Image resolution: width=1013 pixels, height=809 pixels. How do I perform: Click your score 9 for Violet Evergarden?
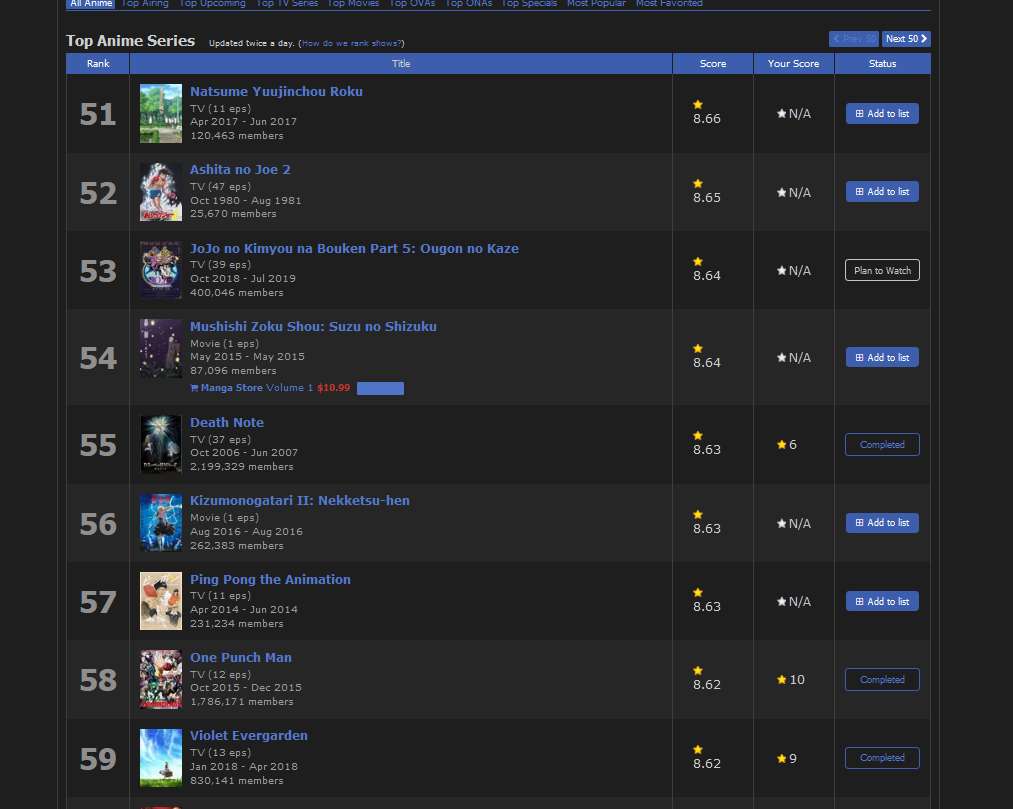pyautogui.click(x=787, y=759)
